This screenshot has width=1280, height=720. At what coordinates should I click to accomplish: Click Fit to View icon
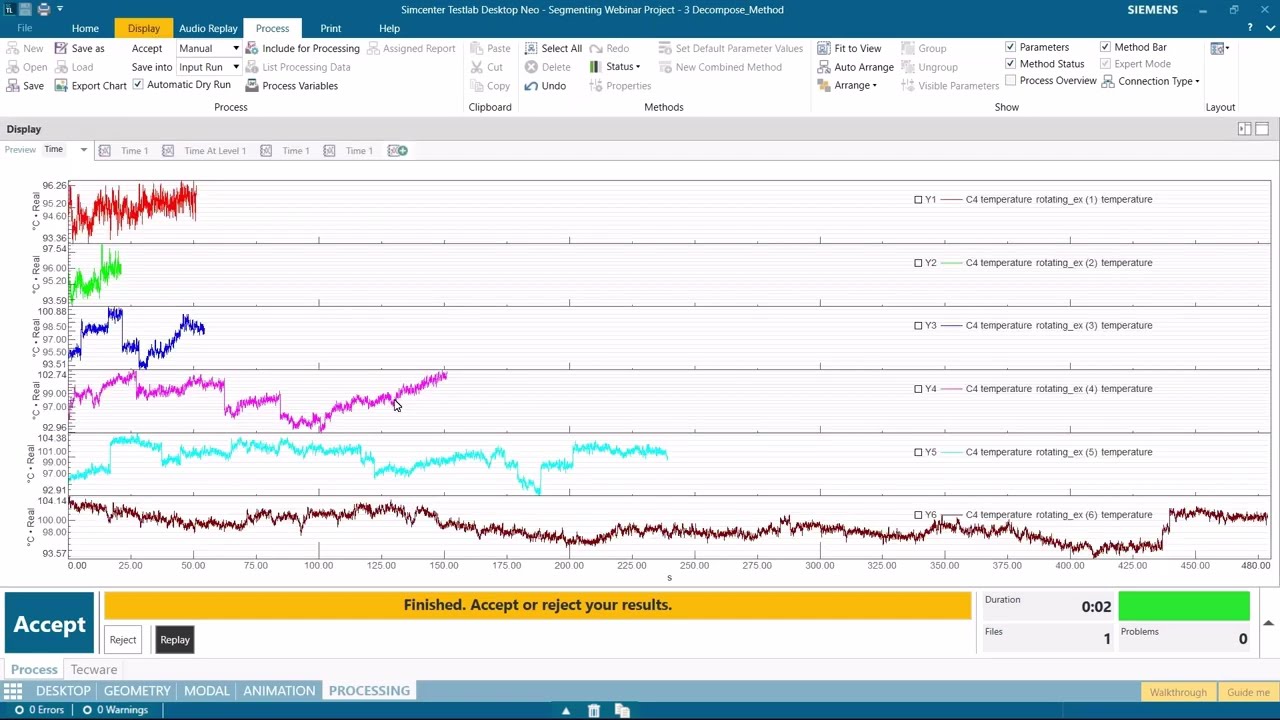(824, 48)
